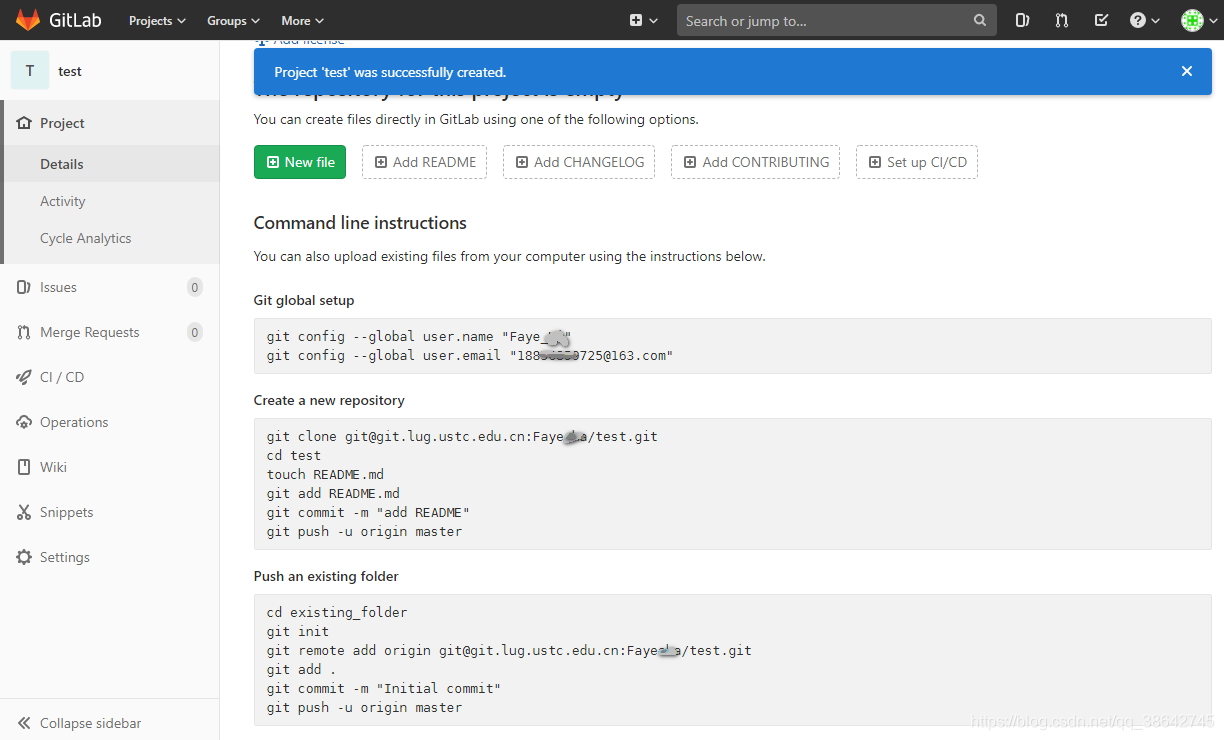Open the 'test' project name link
This screenshot has width=1224, height=740.
point(70,71)
